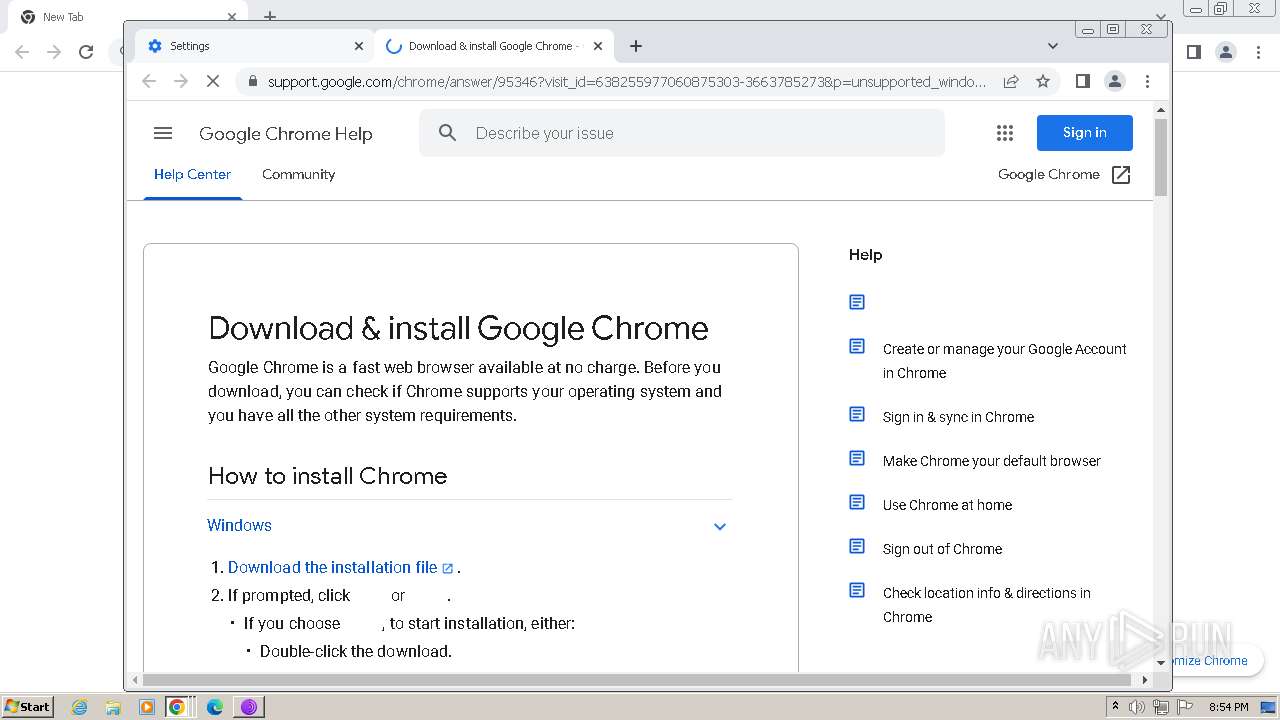Go back in the front Chrome window

coord(149,81)
